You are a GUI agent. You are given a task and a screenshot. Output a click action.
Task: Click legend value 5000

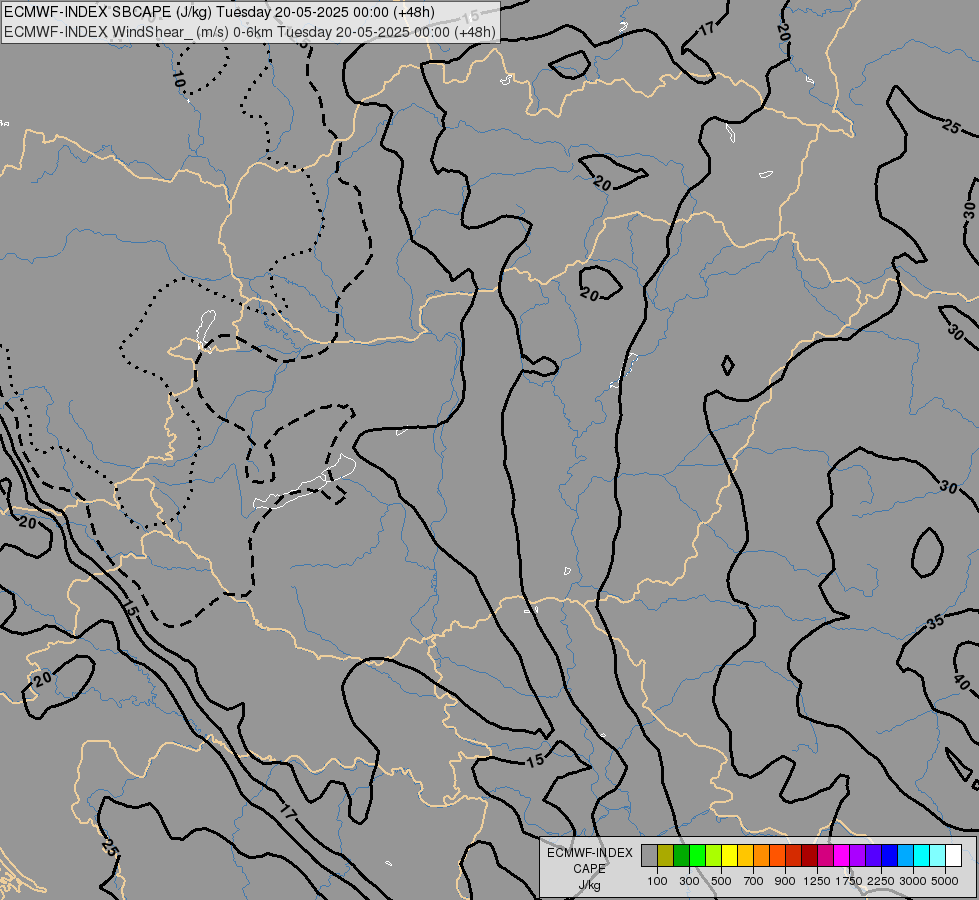945,881
